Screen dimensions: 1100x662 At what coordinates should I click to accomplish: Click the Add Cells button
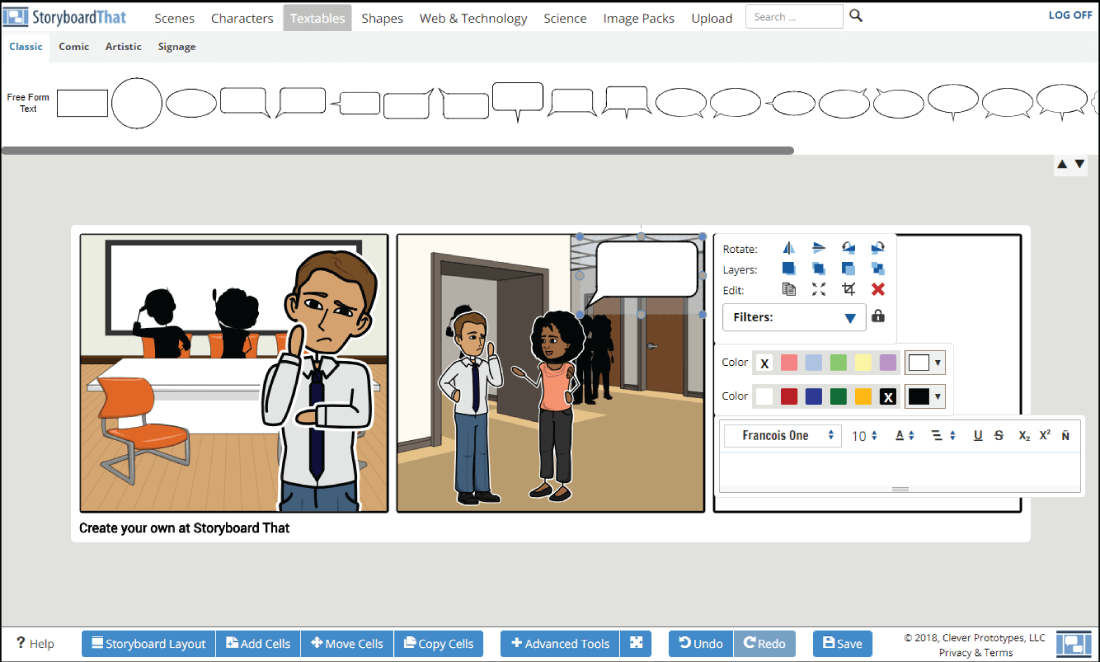pyautogui.click(x=258, y=643)
